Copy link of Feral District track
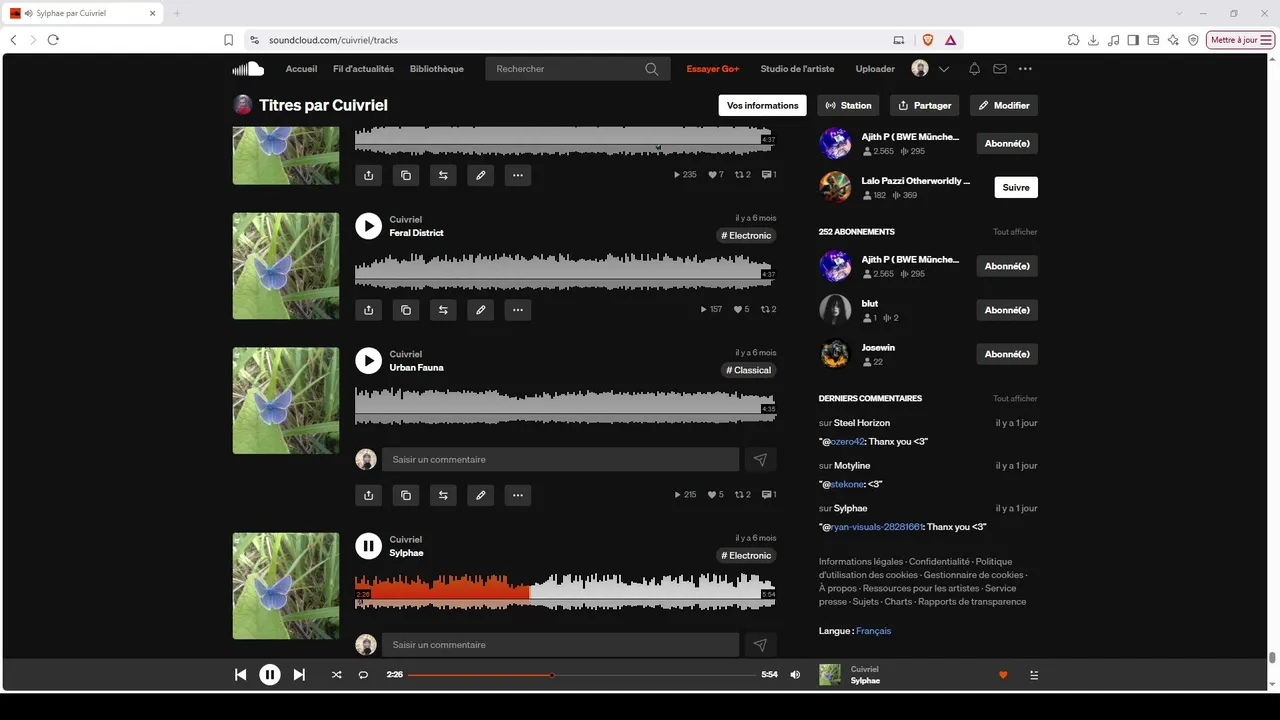 (x=406, y=310)
